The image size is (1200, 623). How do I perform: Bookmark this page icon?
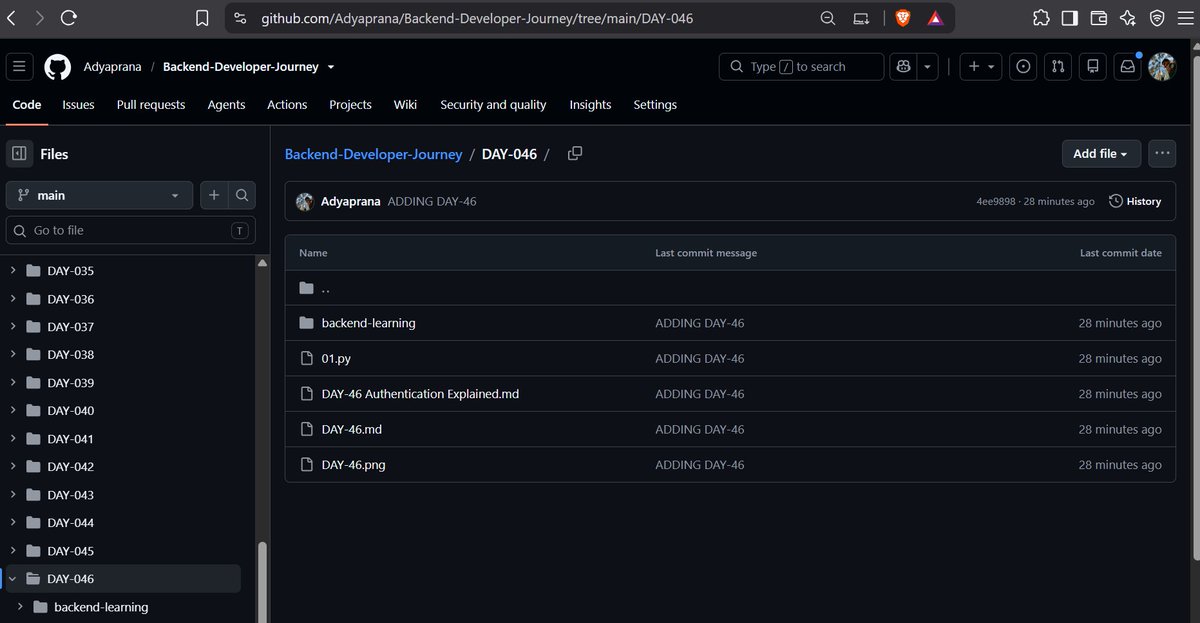202,18
